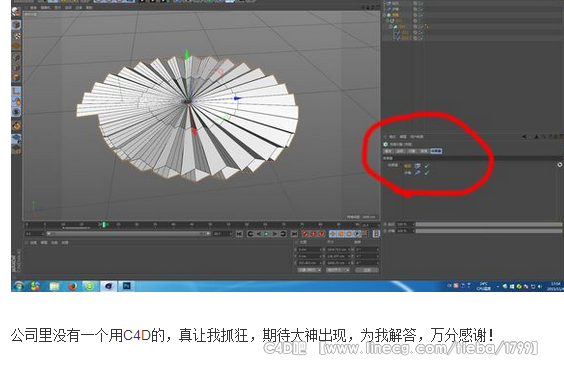Toggle the second red Autokeying button
Viewport: 564px width, 365px height.
tap(313, 234)
